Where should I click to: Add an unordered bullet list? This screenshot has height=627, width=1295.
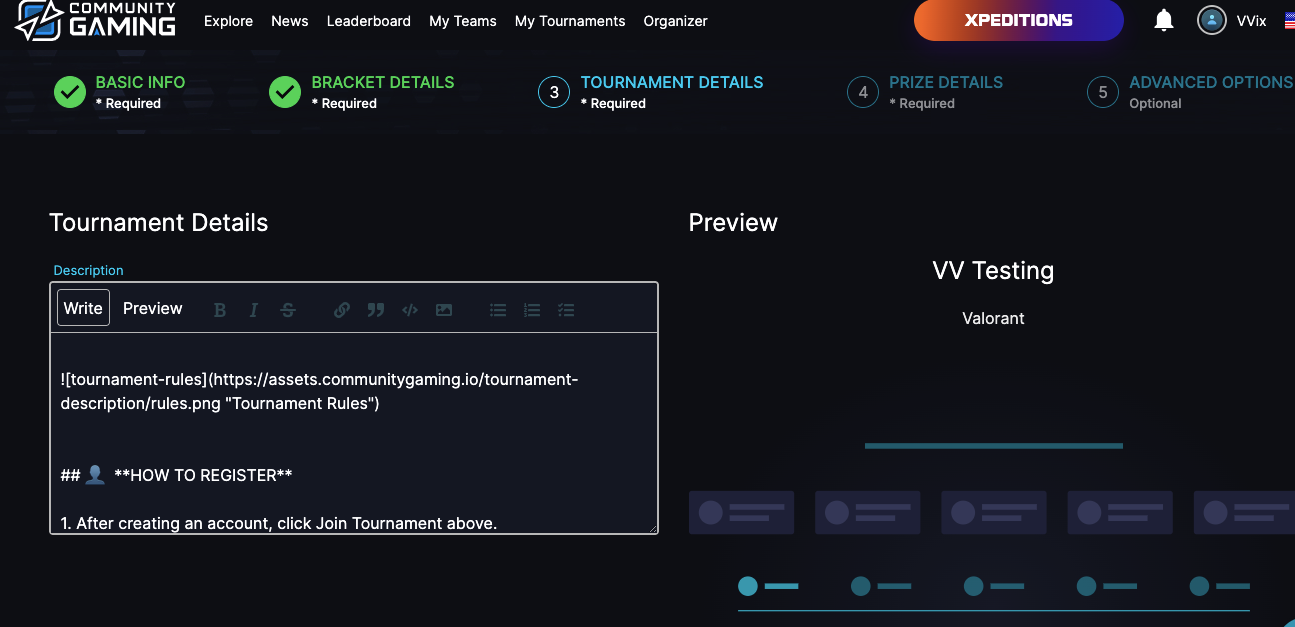(x=498, y=310)
